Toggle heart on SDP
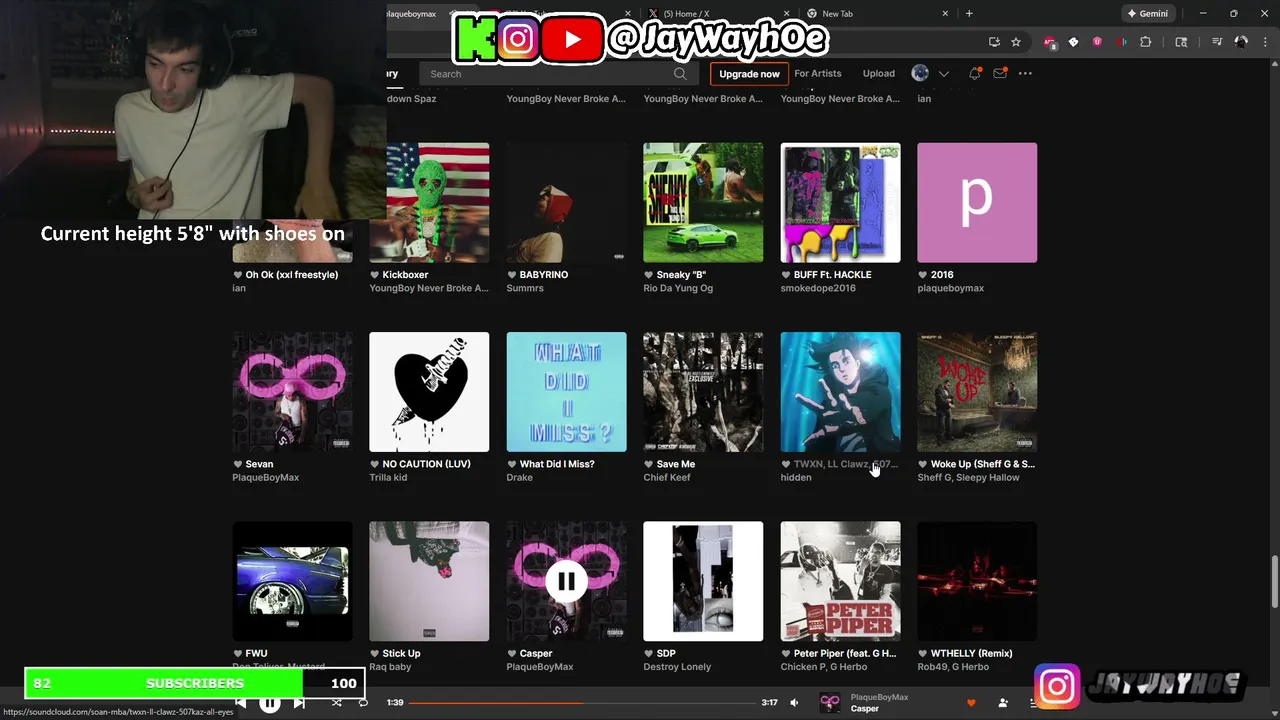The image size is (1280, 720). [x=648, y=653]
